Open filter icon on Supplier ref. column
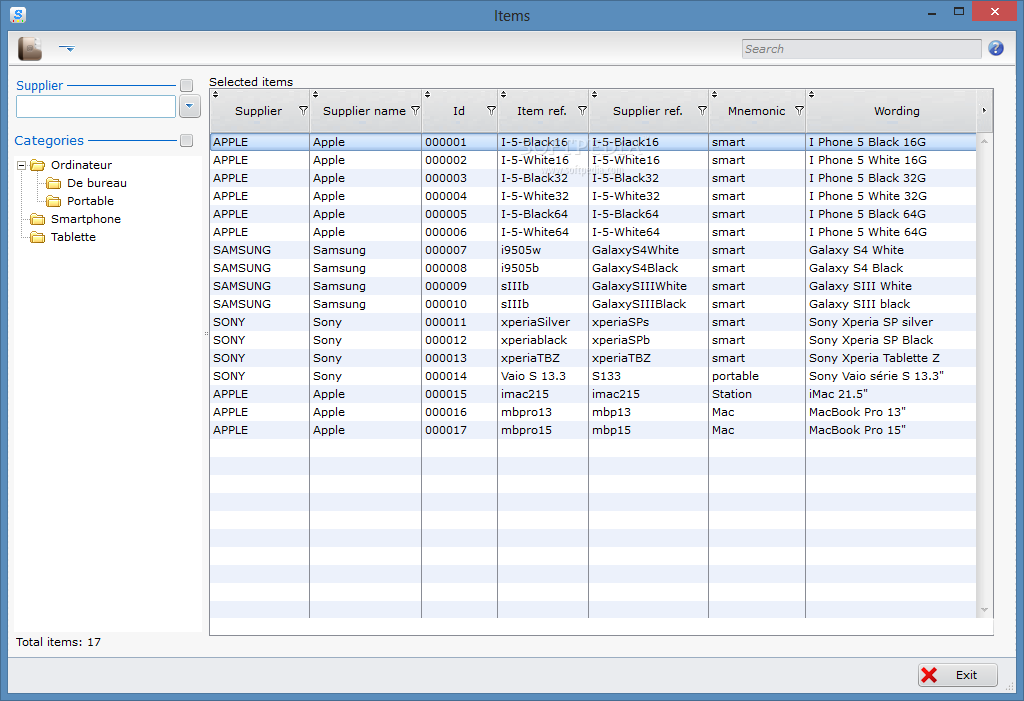The height and width of the screenshot is (701, 1024). tap(702, 110)
